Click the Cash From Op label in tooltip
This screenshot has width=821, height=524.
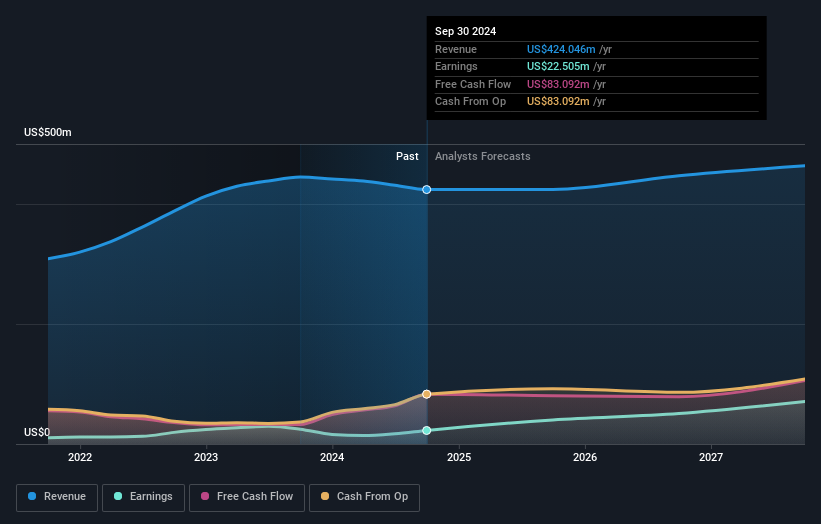[470, 102]
